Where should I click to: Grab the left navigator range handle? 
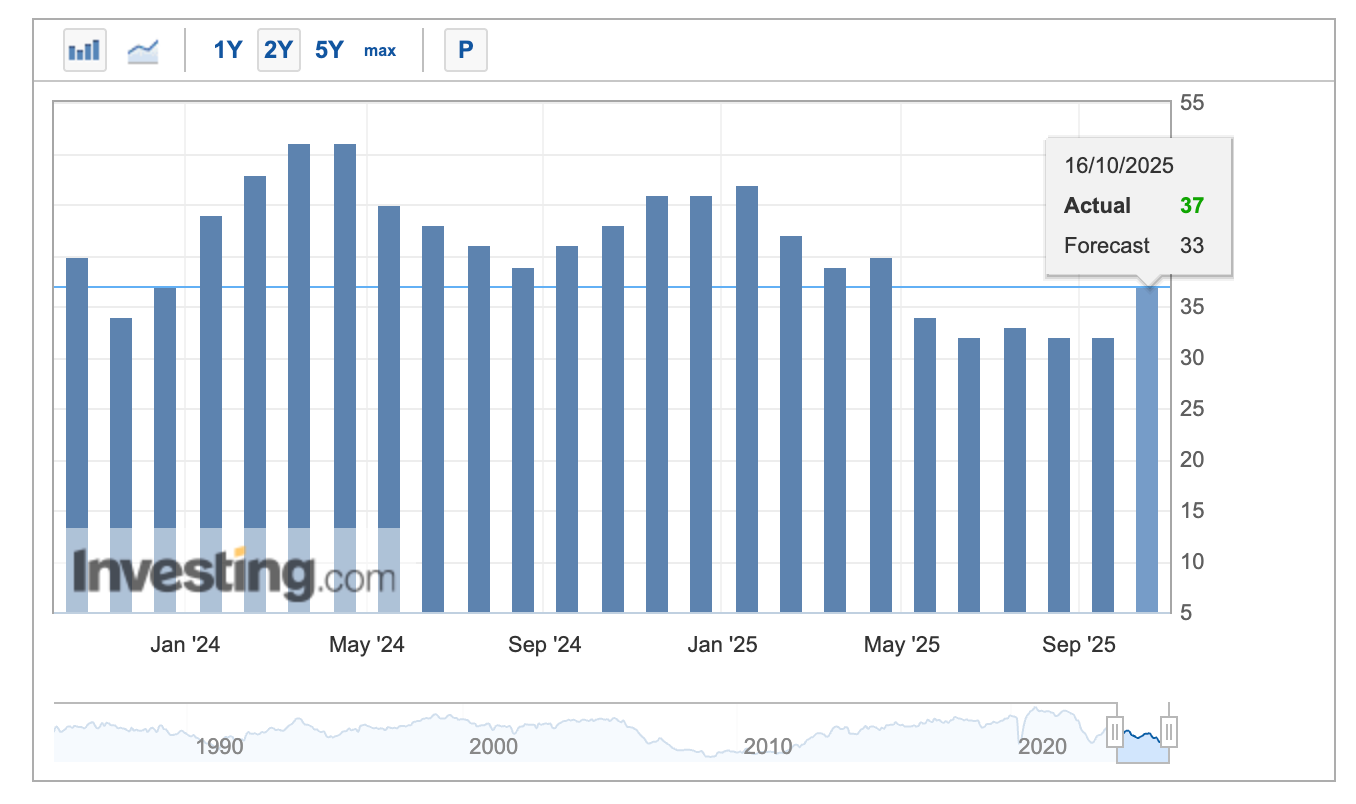click(1115, 733)
